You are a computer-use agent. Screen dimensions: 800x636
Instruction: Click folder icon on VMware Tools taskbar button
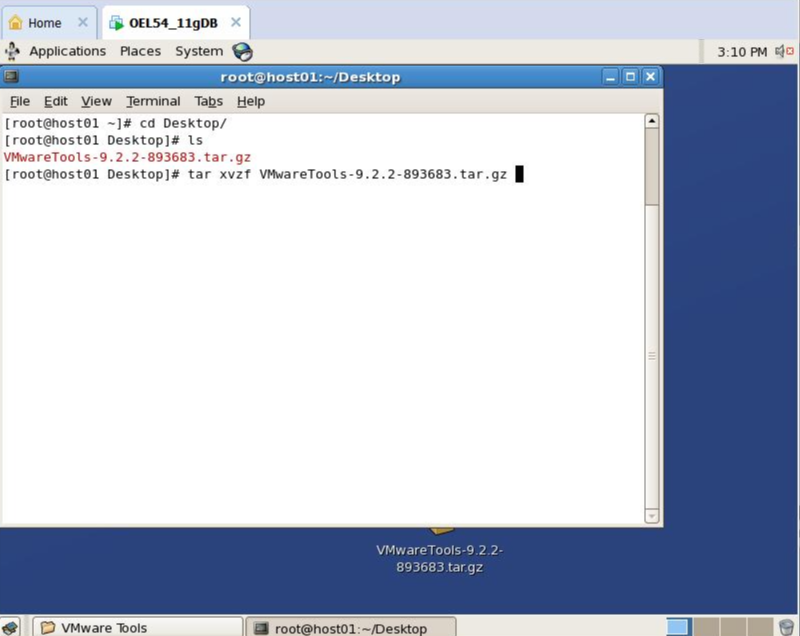coord(48,627)
